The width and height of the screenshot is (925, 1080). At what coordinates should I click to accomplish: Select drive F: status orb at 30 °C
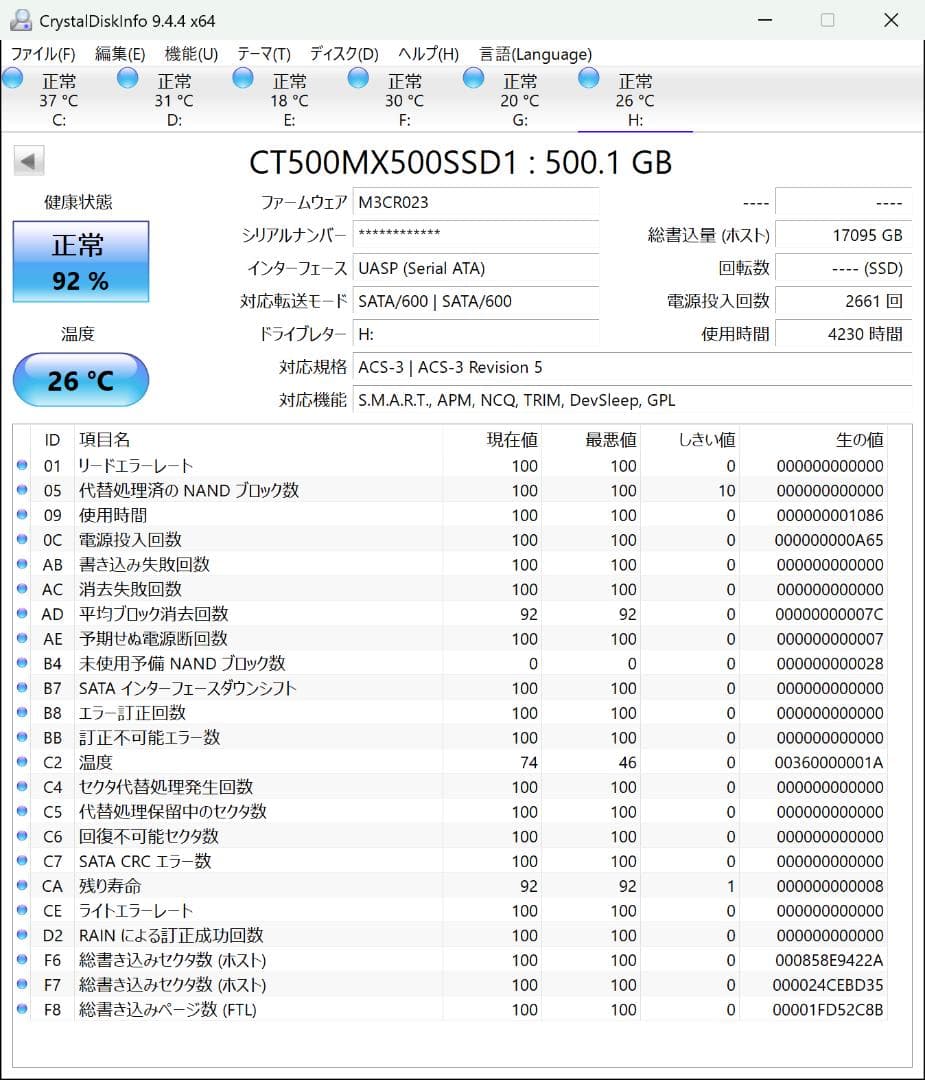358,78
